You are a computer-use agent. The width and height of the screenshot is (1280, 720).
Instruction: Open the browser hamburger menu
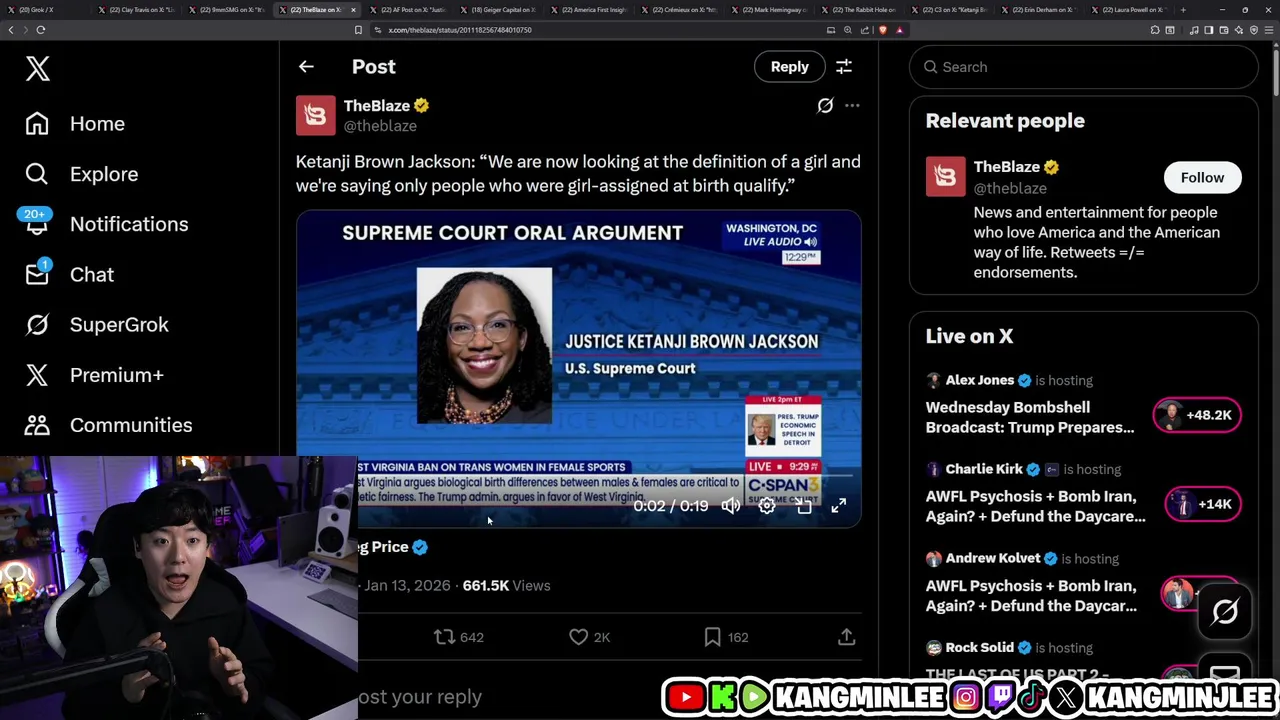1269,30
